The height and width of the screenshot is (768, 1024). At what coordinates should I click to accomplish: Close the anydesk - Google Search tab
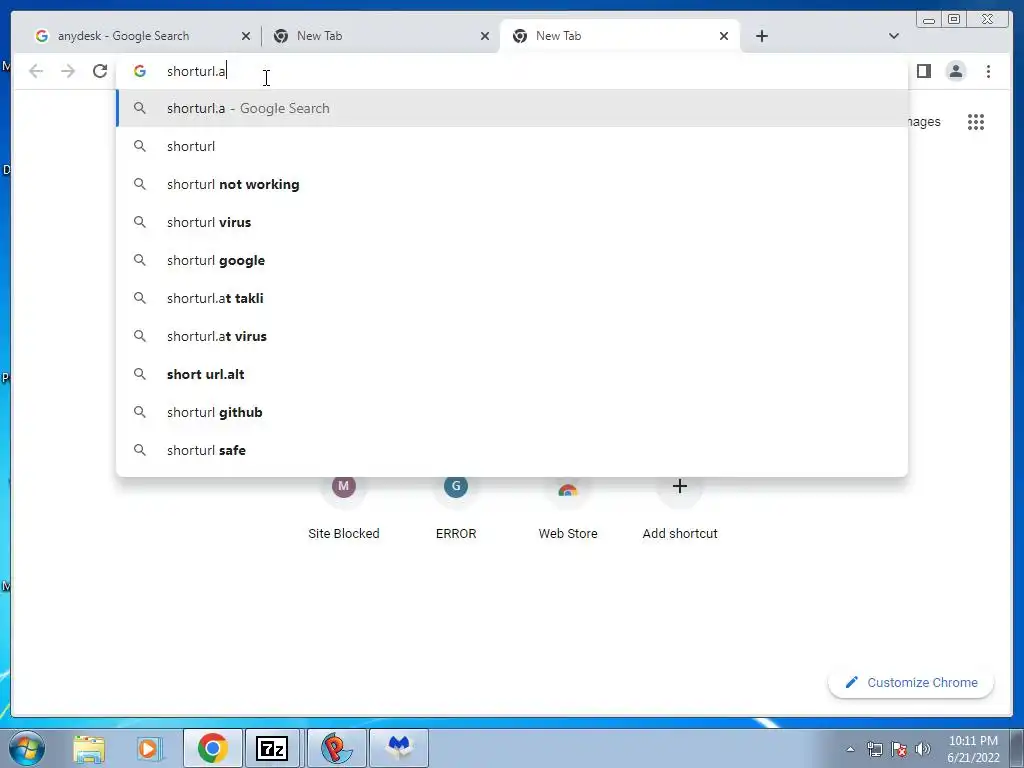246,36
